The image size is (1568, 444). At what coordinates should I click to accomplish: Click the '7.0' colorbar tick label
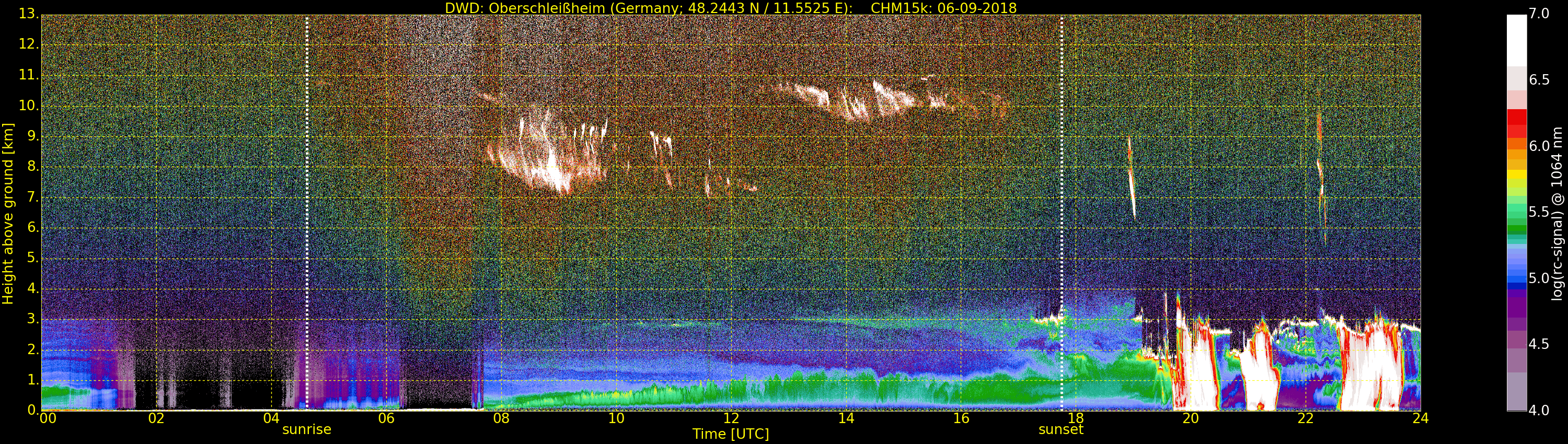[x=1539, y=14]
